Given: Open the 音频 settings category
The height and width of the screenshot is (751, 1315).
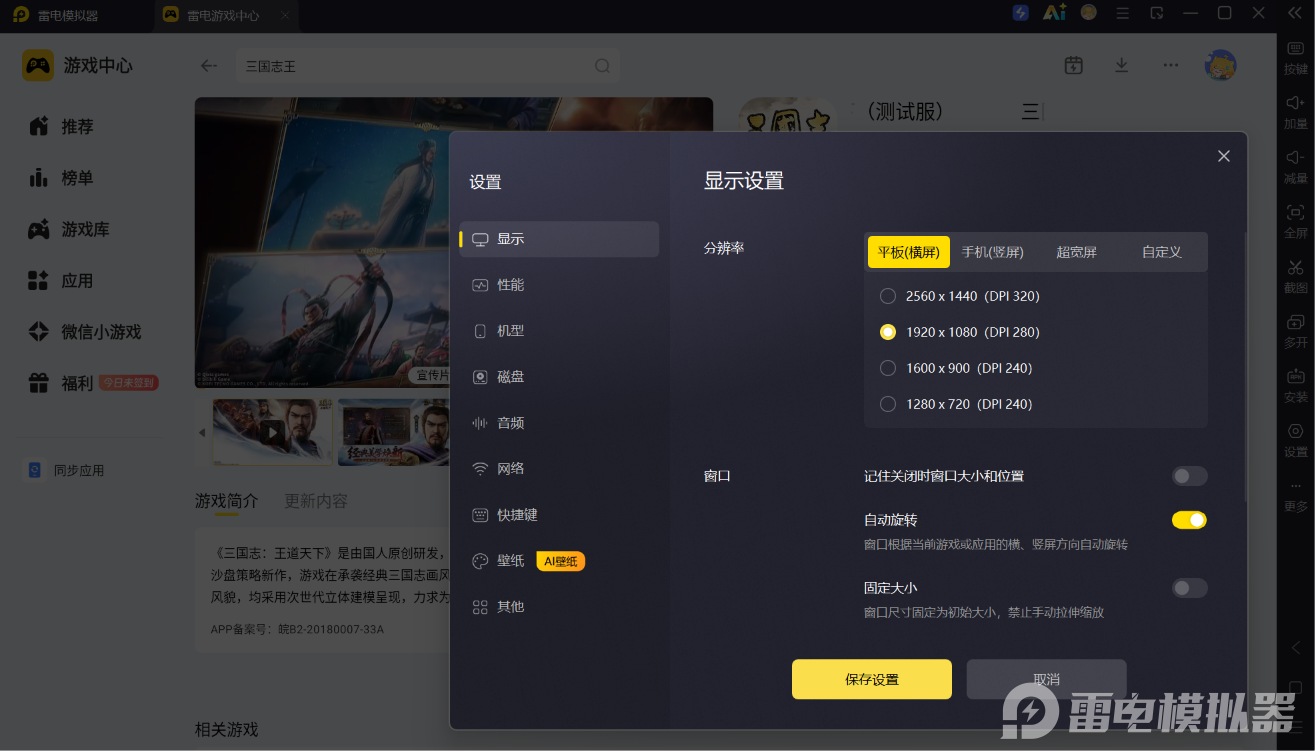Looking at the screenshot, I should pyautogui.click(x=559, y=423).
